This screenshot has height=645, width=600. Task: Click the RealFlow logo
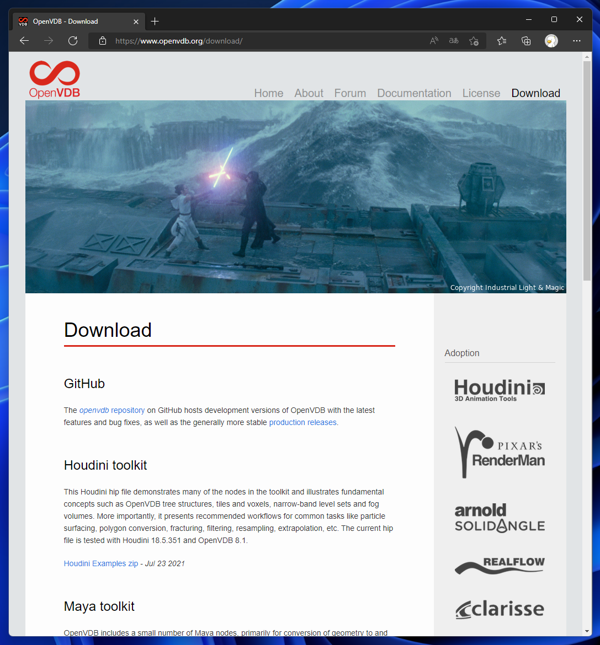tap(500, 566)
